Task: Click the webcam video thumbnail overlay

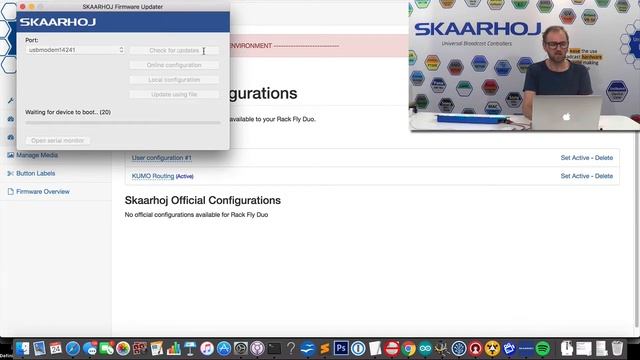Action: pos(524,65)
